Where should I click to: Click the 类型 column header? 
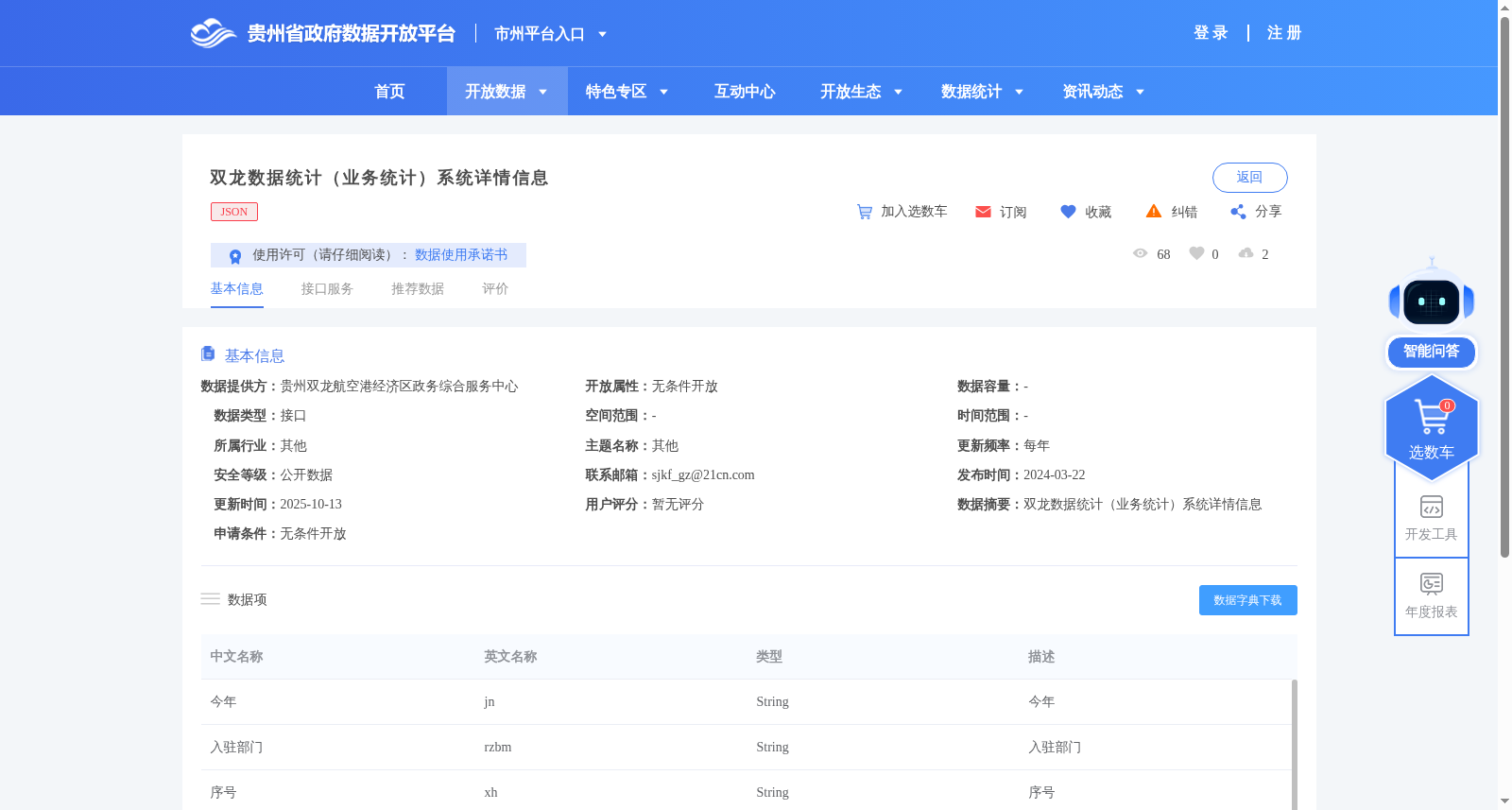pyautogui.click(x=769, y=657)
